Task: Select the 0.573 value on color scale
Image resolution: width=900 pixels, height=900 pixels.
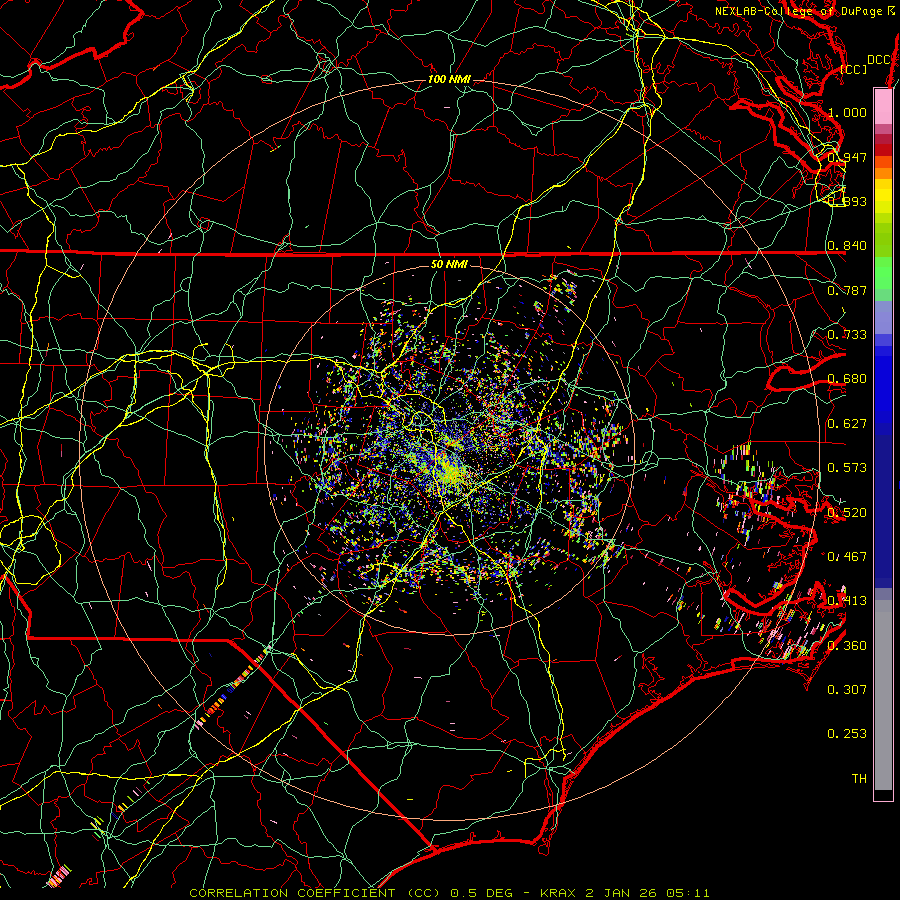Action: tap(847, 467)
